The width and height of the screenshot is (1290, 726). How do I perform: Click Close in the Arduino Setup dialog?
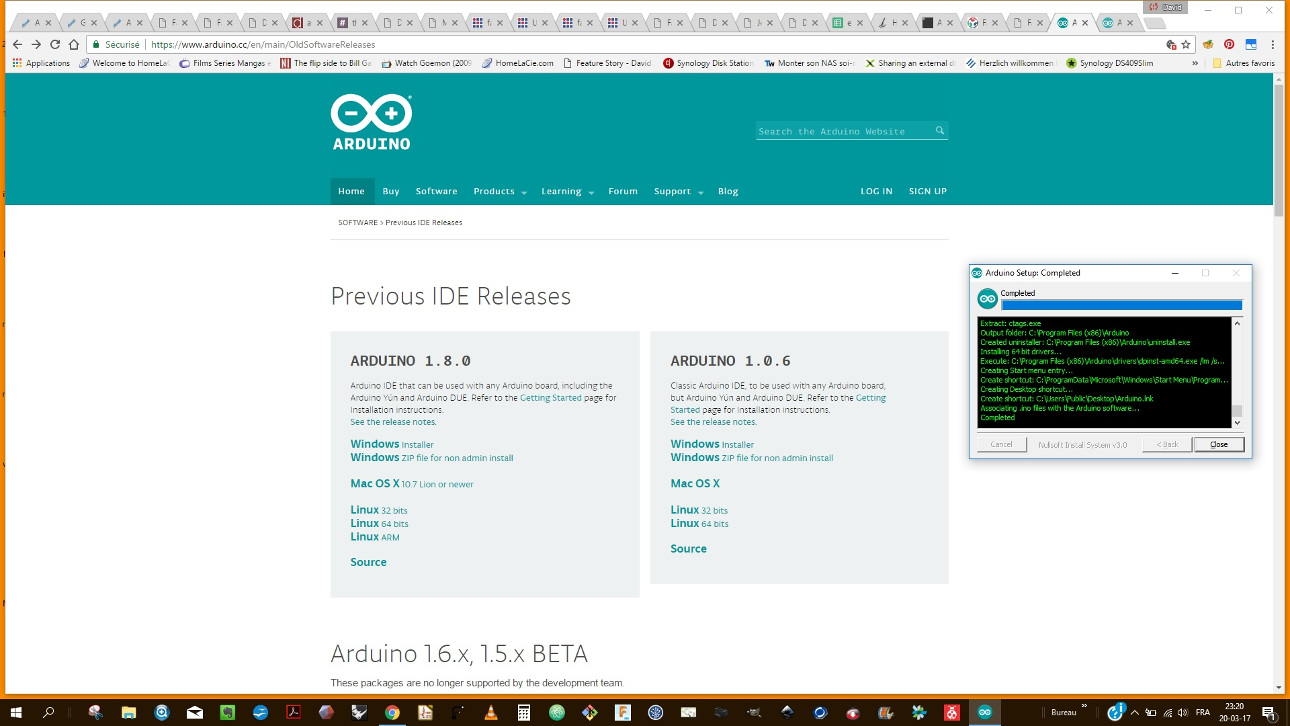1218,444
